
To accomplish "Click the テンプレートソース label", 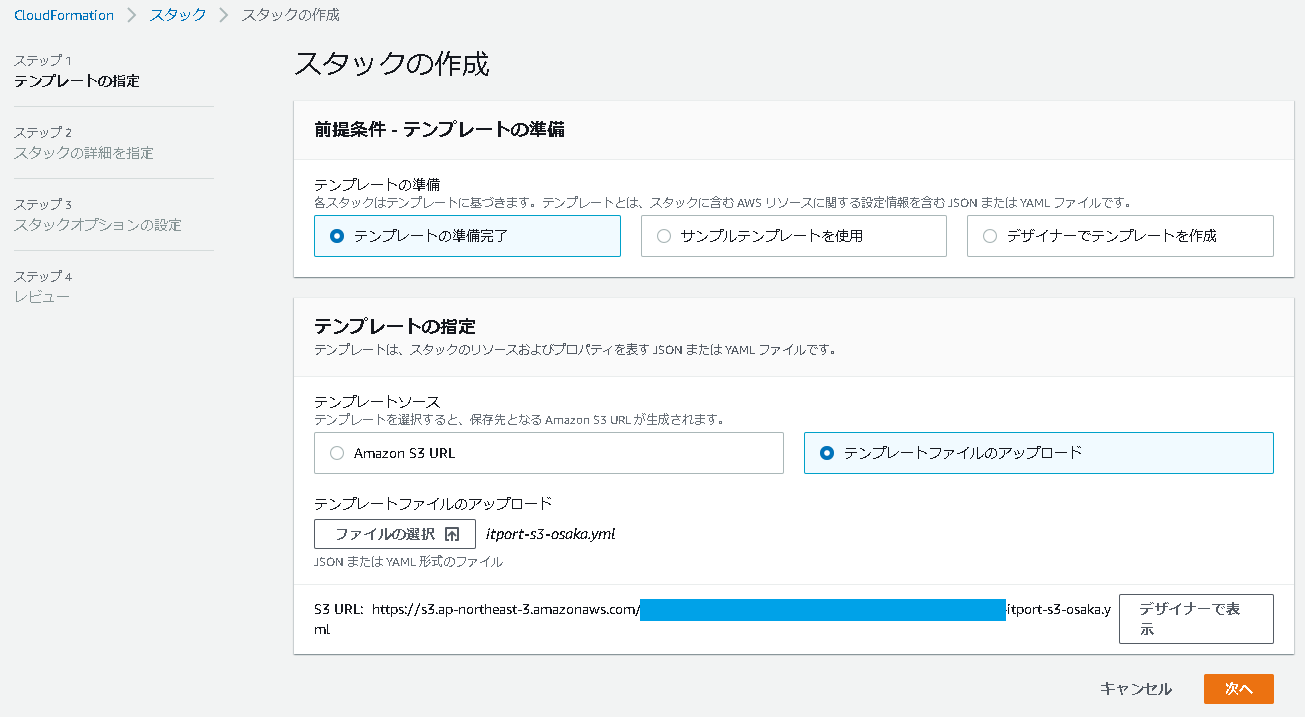I will (x=377, y=402).
